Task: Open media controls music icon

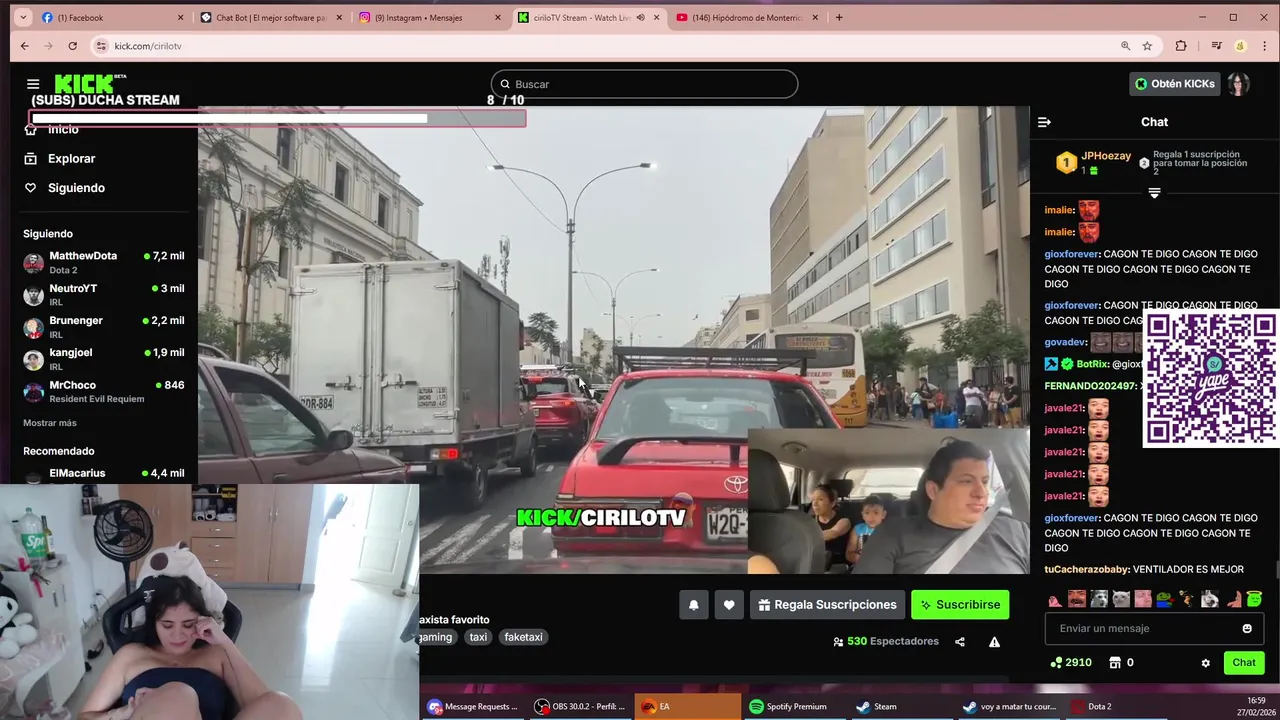Action: click(x=1216, y=46)
